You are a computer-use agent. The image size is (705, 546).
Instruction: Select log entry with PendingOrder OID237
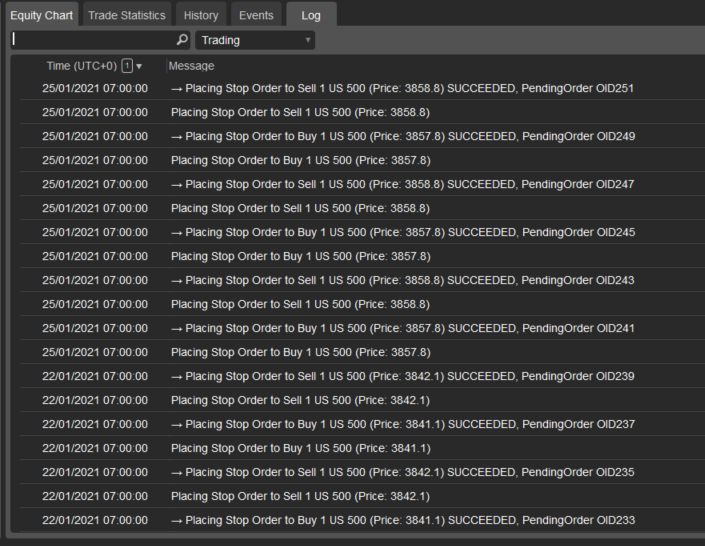click(x=362, y=424)
